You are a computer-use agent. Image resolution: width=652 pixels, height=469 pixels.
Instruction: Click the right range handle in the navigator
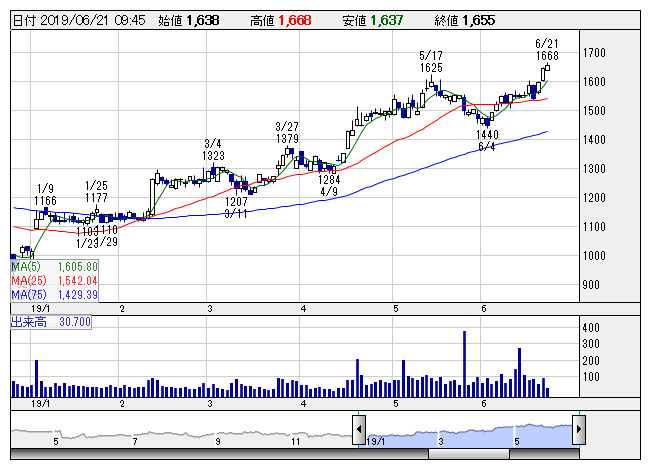pyautogui.click(x=578, y=430)
